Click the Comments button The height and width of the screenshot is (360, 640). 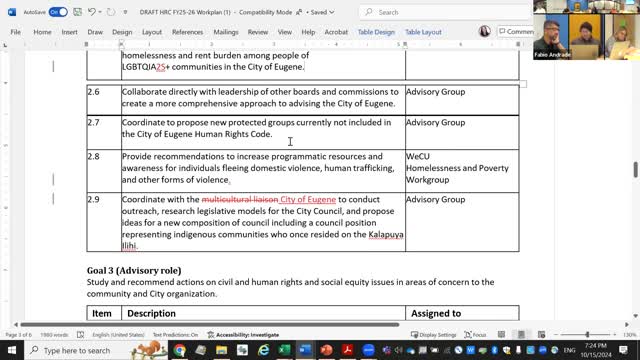(516, 31)
